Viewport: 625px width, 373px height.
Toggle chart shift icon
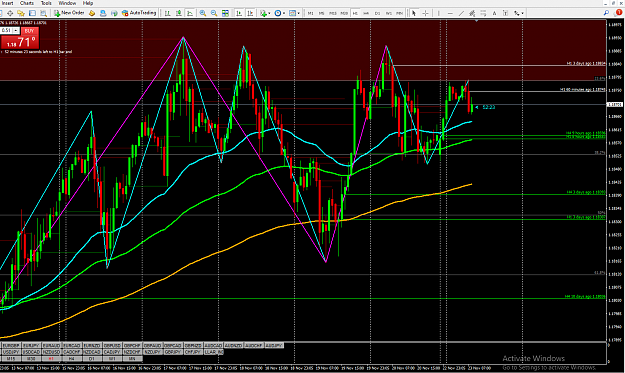250,13
